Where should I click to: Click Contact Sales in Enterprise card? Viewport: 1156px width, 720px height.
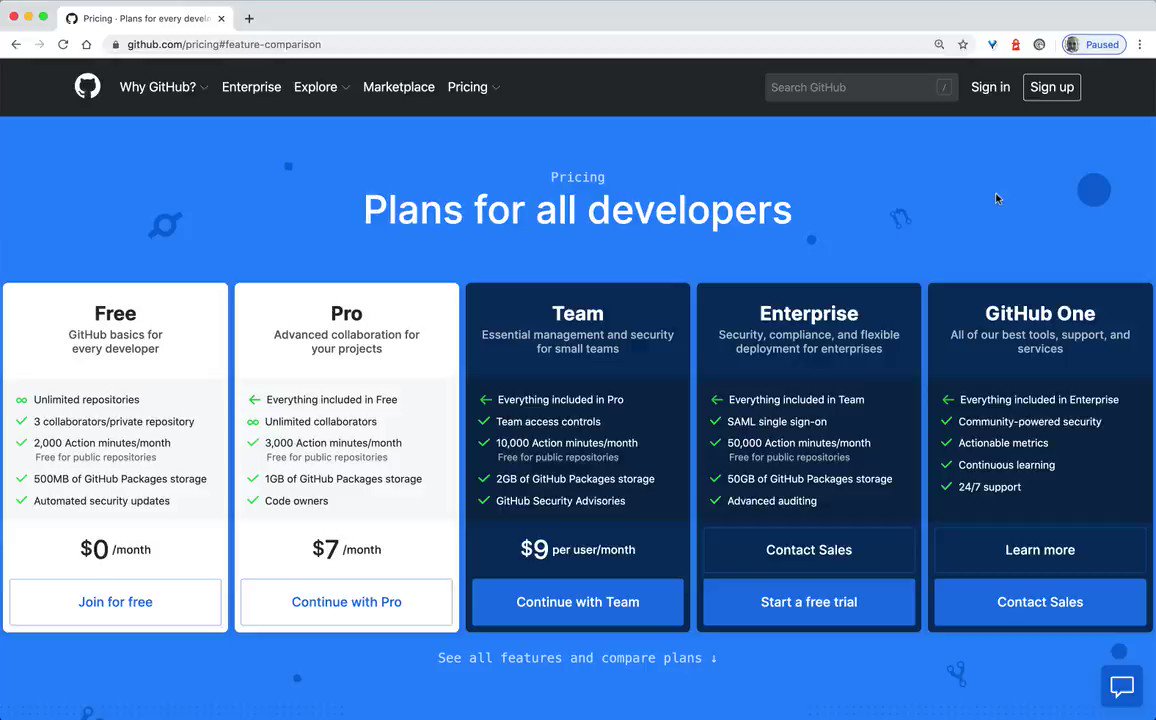[809, 550]
